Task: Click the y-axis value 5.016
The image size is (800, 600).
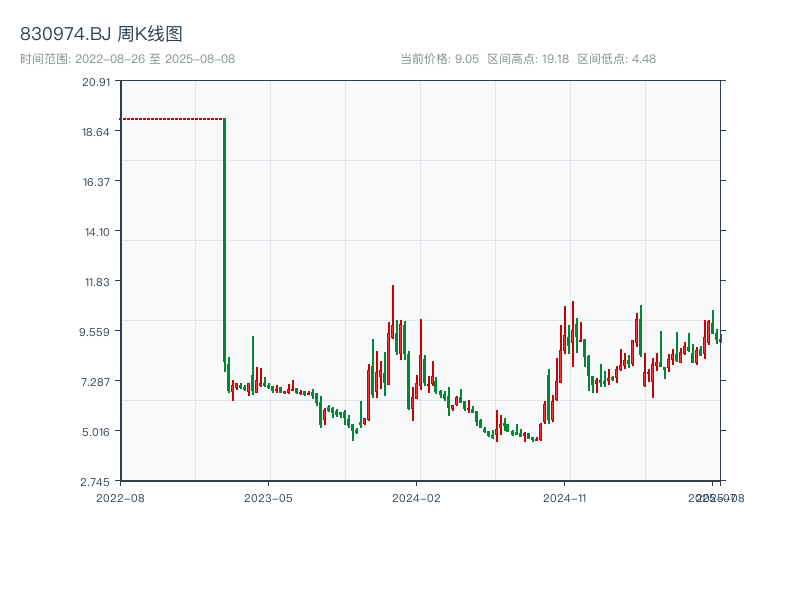Action: tap(96, 432)
